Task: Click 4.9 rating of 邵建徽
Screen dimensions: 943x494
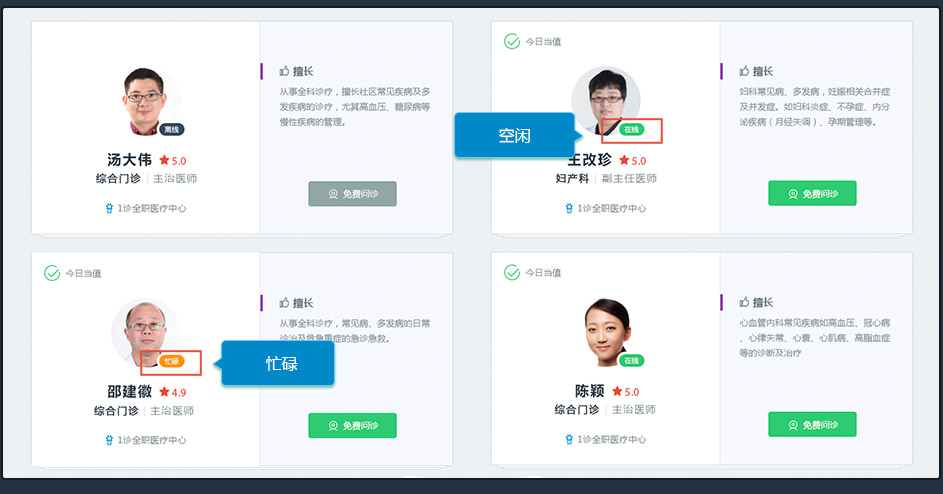Action: click(x=179, y=392)
